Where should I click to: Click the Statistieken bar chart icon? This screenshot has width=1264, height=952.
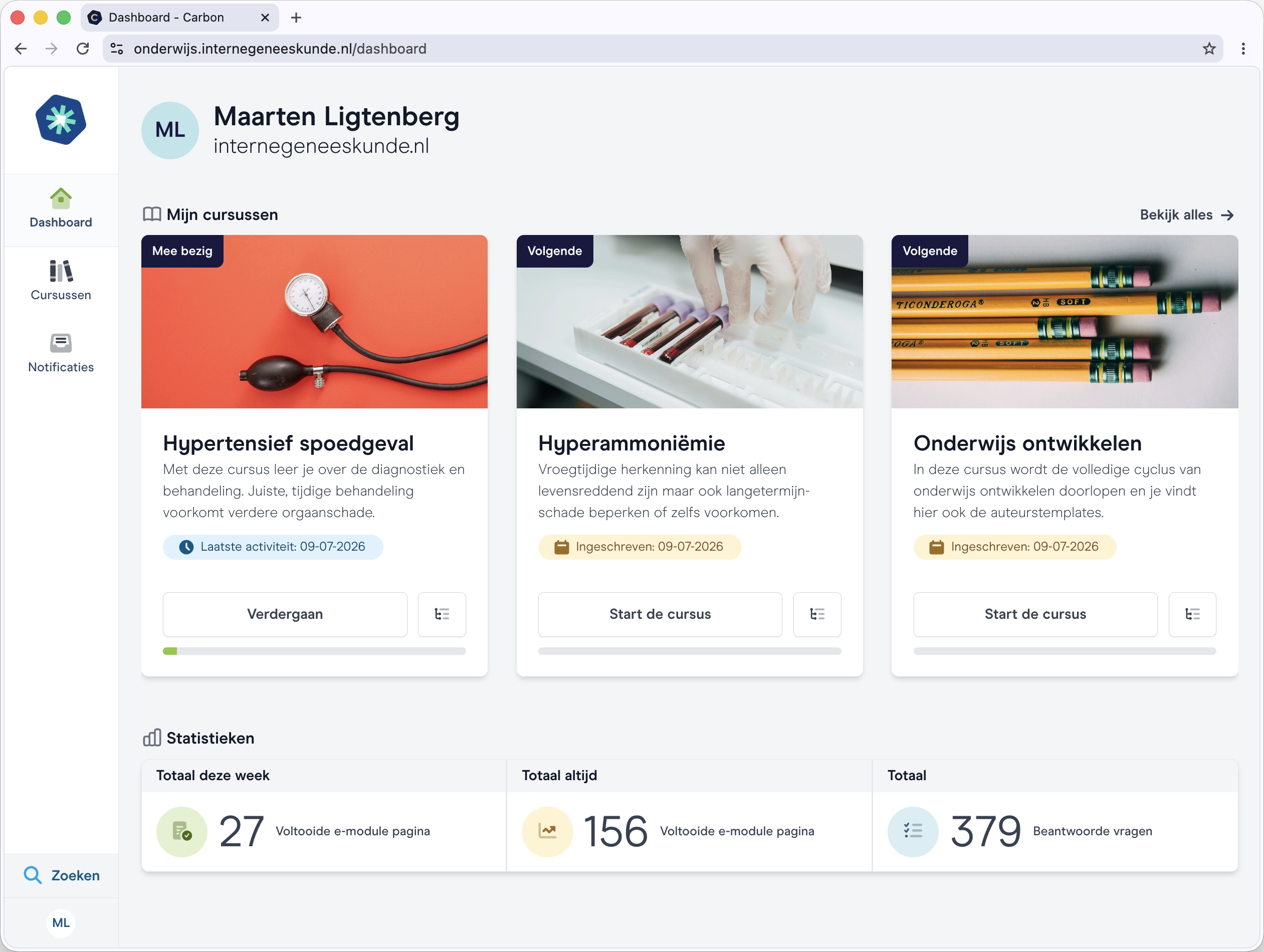[151, 738]
